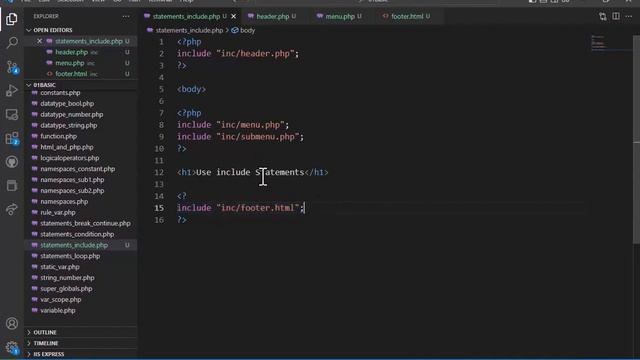Open the Manage gear icon
640x360 pixels.
point(12,347)
